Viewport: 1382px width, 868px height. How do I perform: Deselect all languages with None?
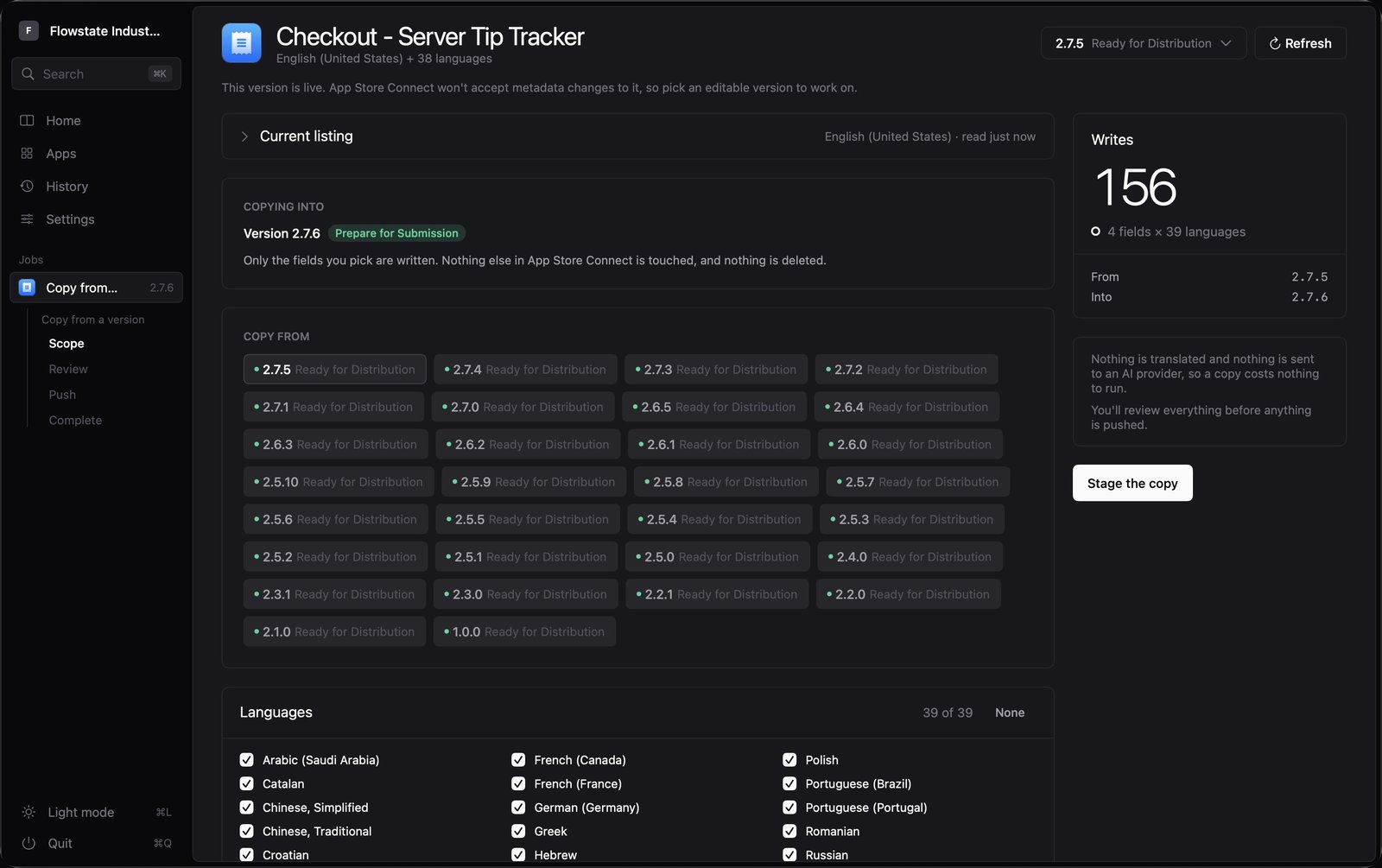click(x=1010, y=713)
